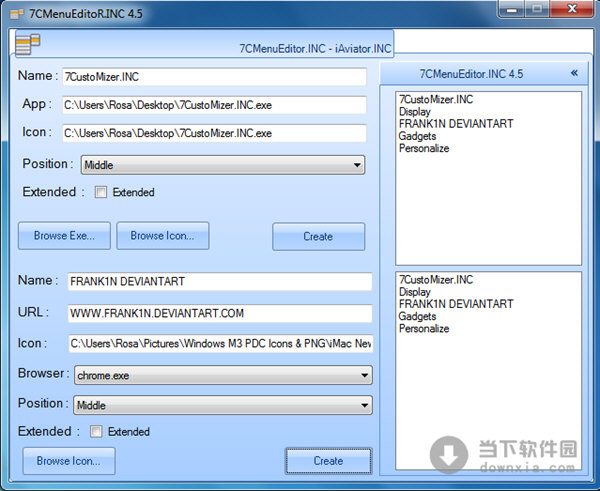This screenshot has width=600, height=491.
Task: Click the app section Icon path field
Action: pyautogui.click(x=214, y=133)
